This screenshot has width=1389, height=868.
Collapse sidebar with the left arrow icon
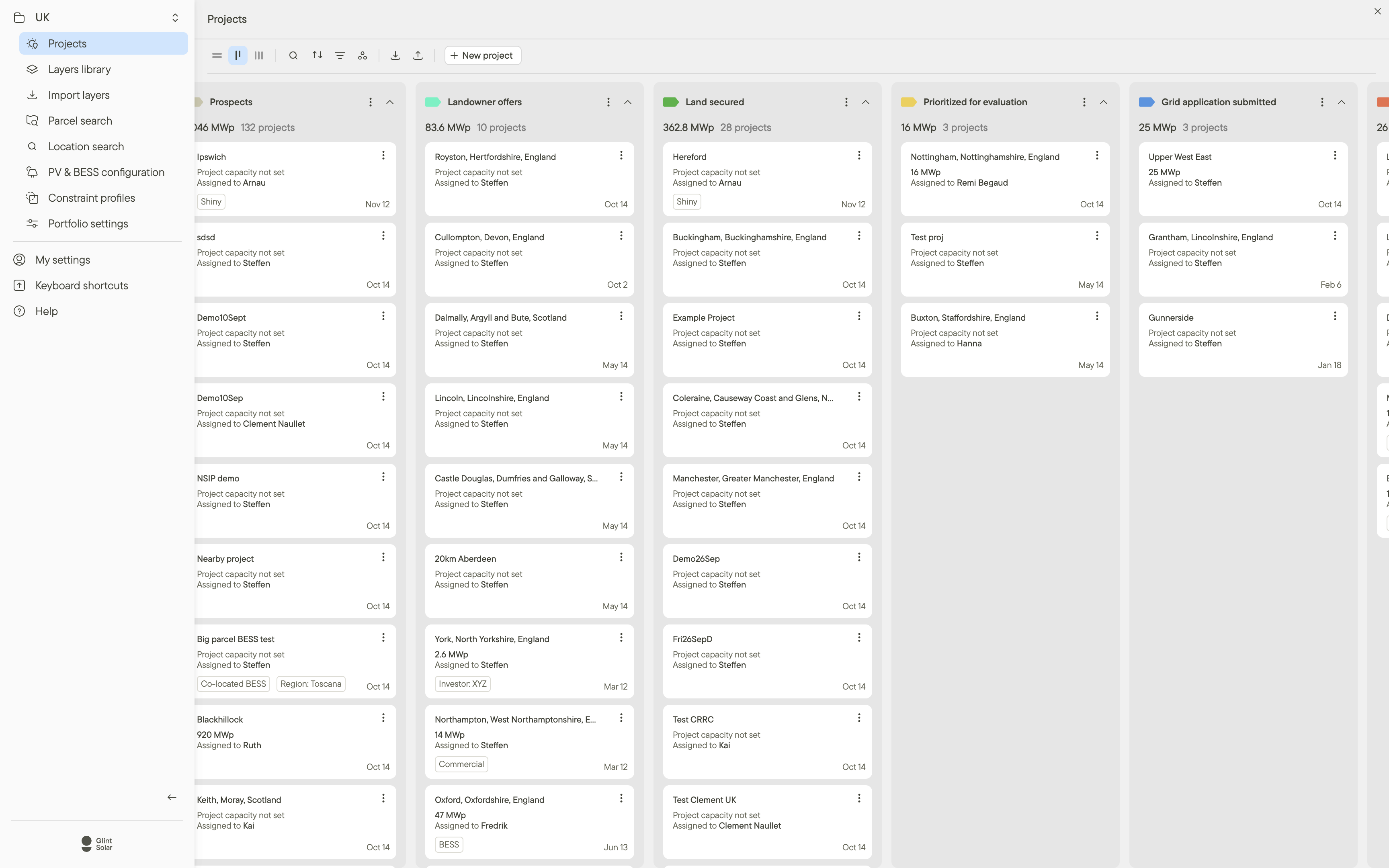pos(172,797)
